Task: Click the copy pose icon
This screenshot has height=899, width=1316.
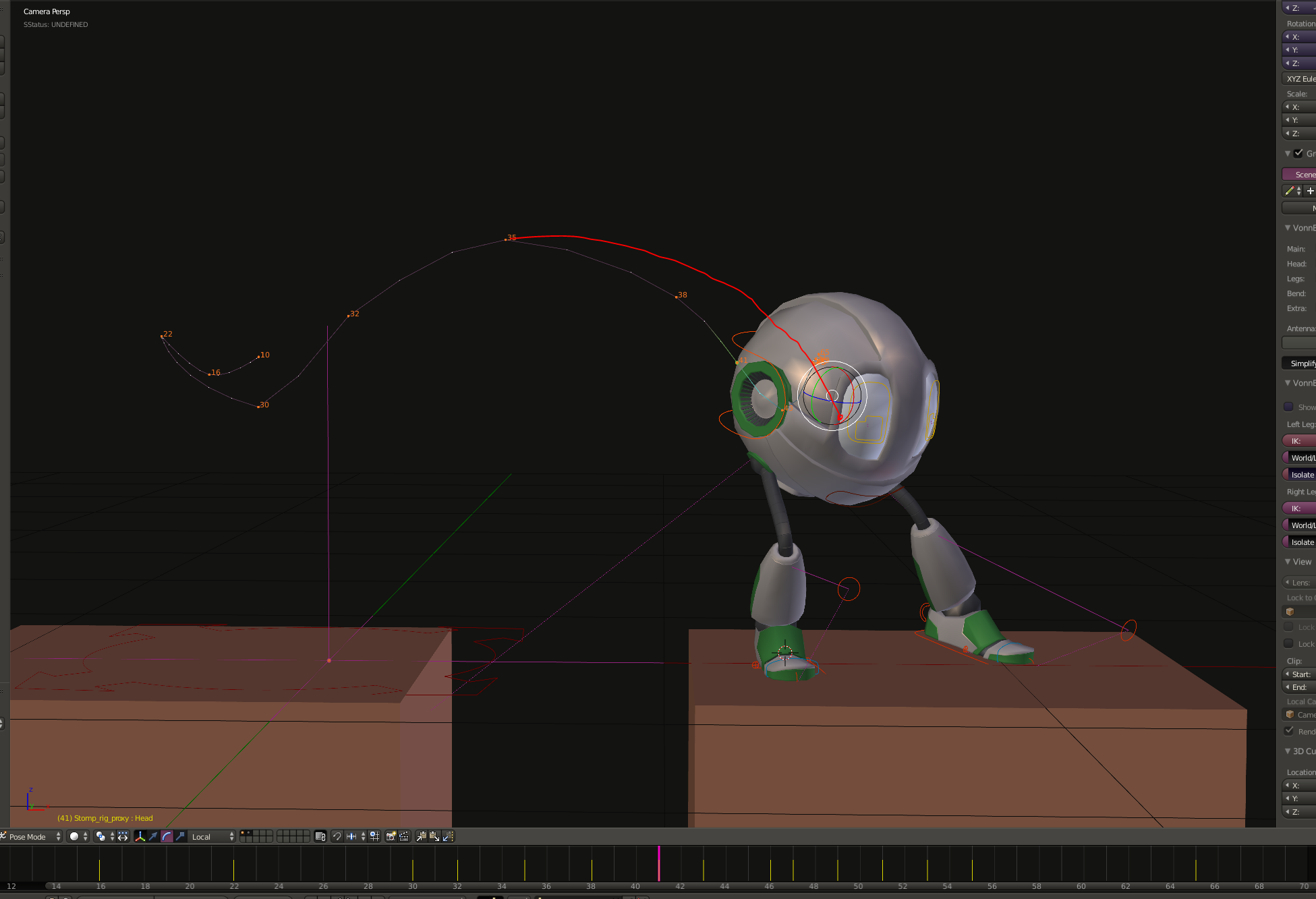Action: (421, 836)
